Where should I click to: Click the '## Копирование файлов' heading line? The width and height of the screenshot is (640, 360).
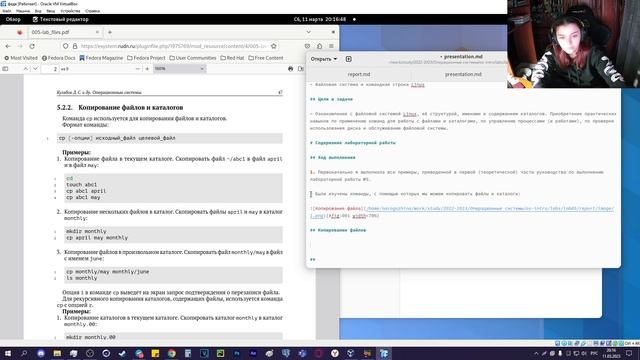338,230
